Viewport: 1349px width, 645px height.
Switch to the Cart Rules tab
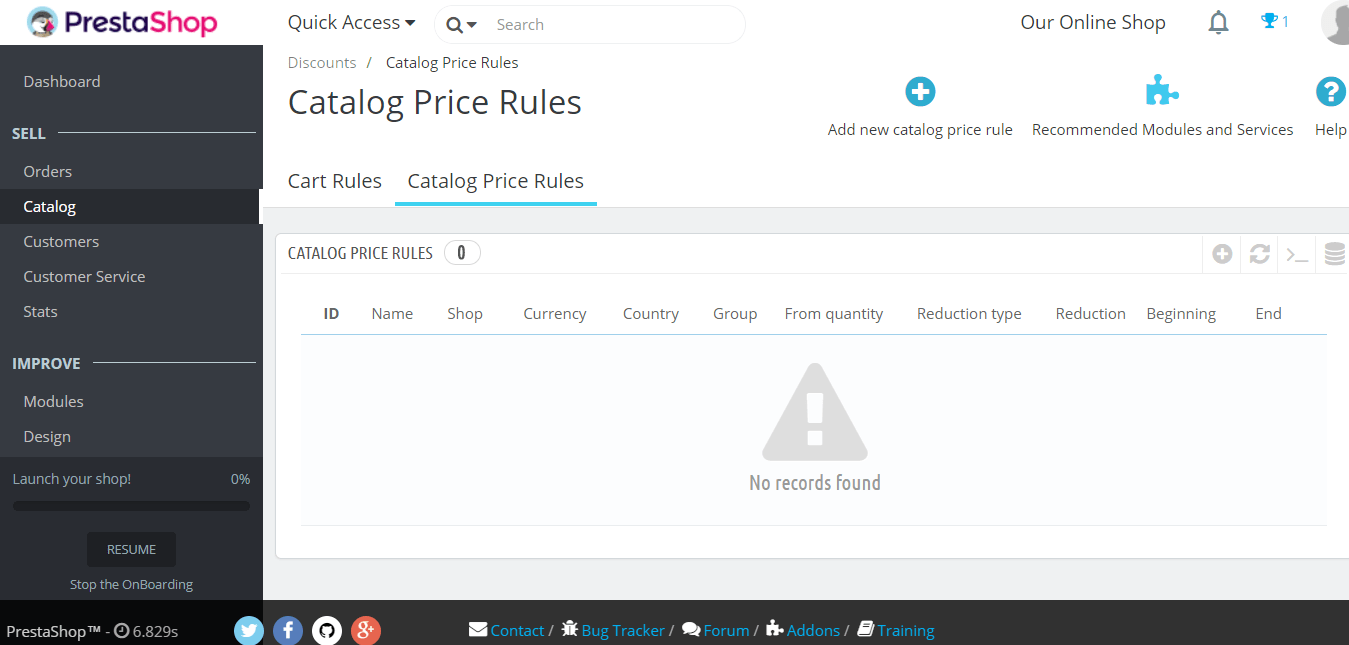point(334,181)
